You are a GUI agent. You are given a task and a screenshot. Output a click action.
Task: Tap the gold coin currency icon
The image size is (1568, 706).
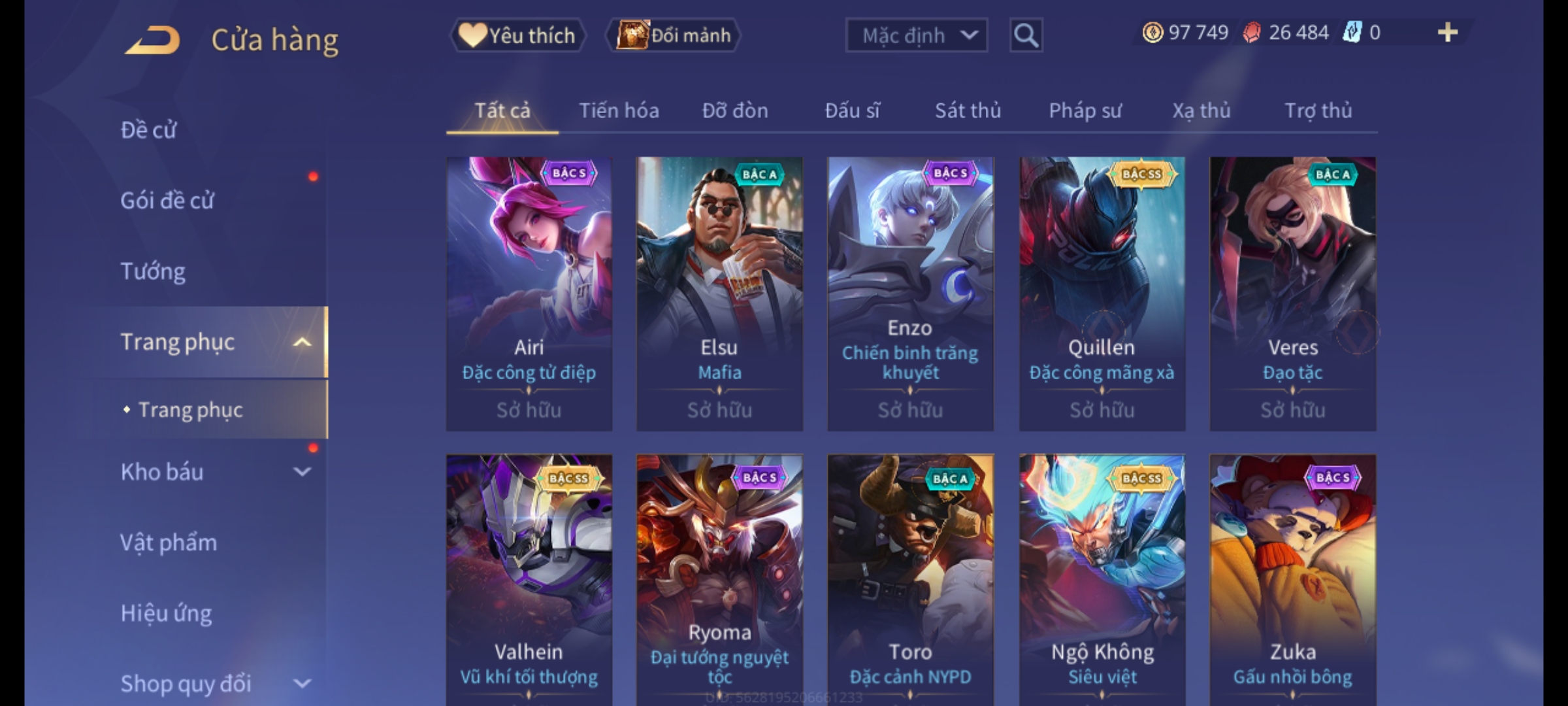[1152, 33]
